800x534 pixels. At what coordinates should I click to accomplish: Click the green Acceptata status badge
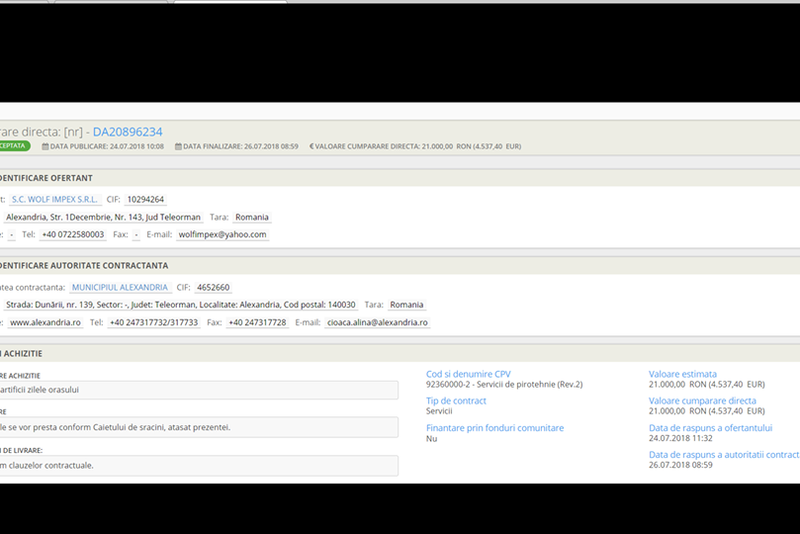14,146
